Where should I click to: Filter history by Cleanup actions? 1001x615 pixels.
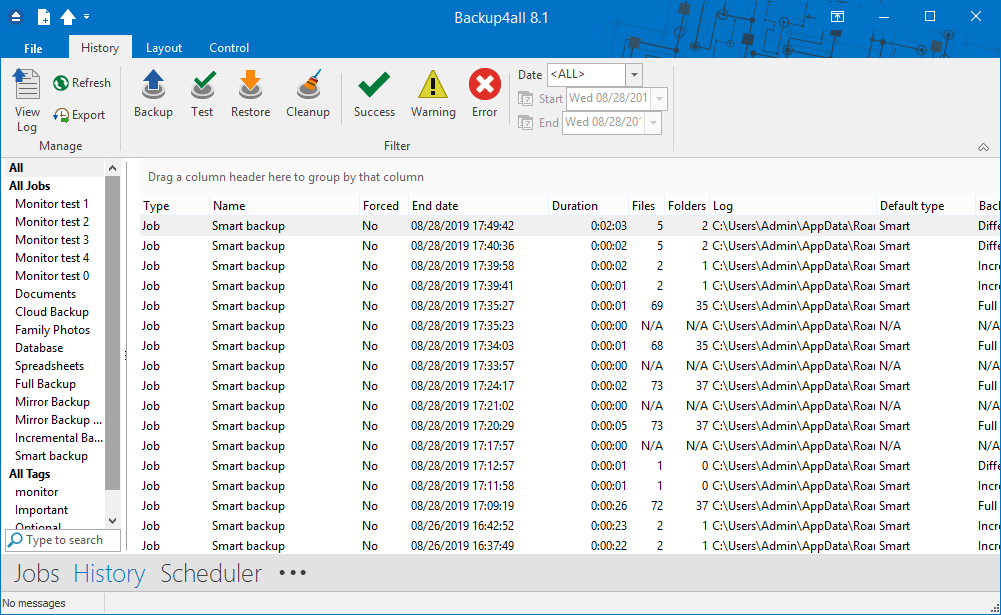tap(308, 94)
